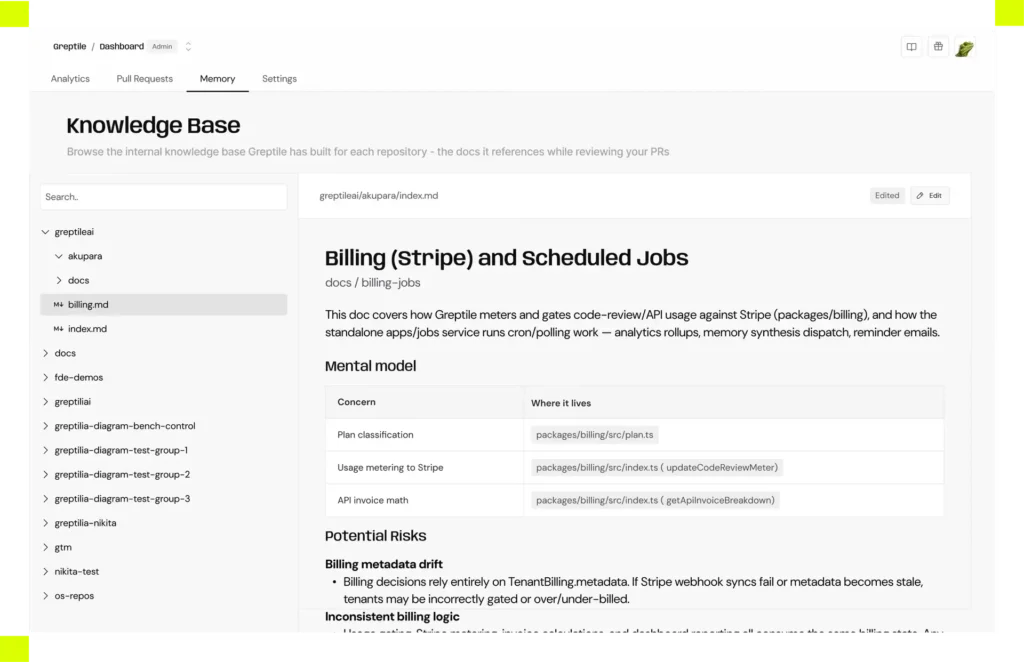Click the updateCodeReviewMeter code path cell

(656, 467)
